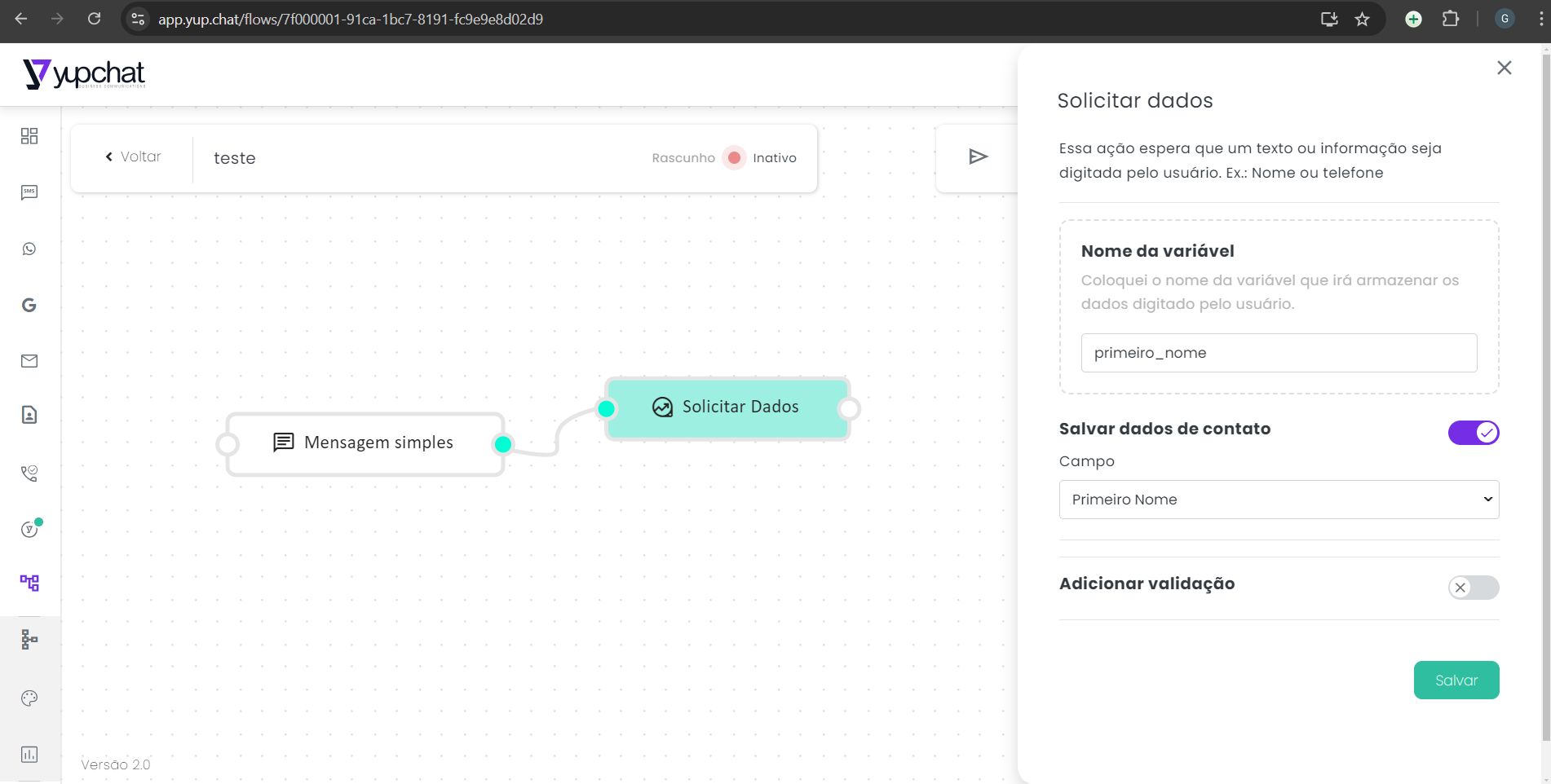Click the green plus extension icon
Screen dimensions: 1551x784
(1414, 19)
